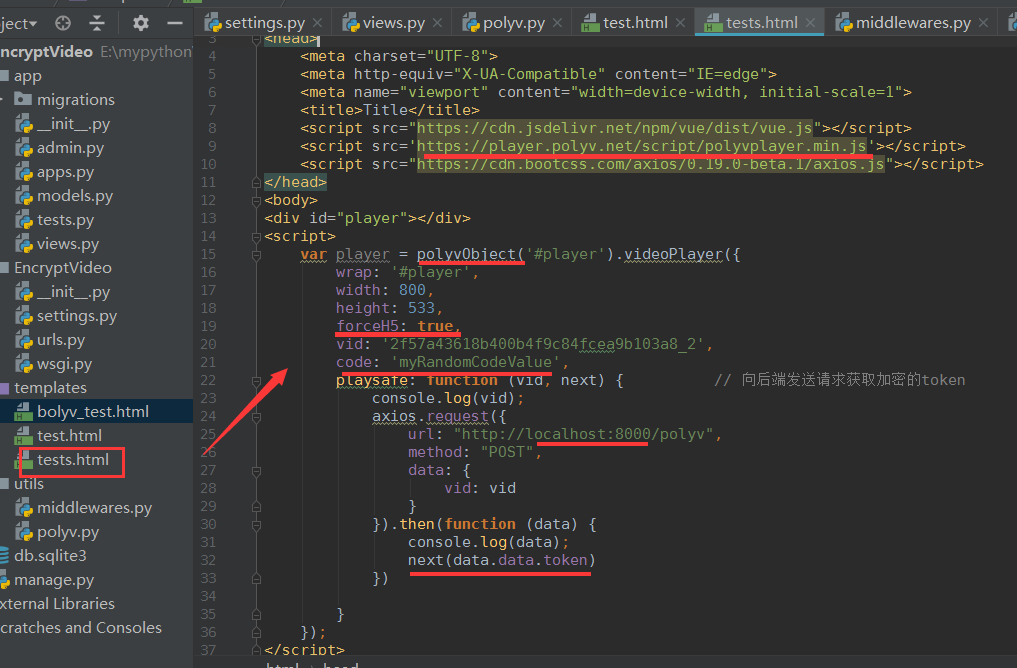Open urls.py in project tree
The height and width of the screenshot is (668, 1017).
(x=61, y=340)
